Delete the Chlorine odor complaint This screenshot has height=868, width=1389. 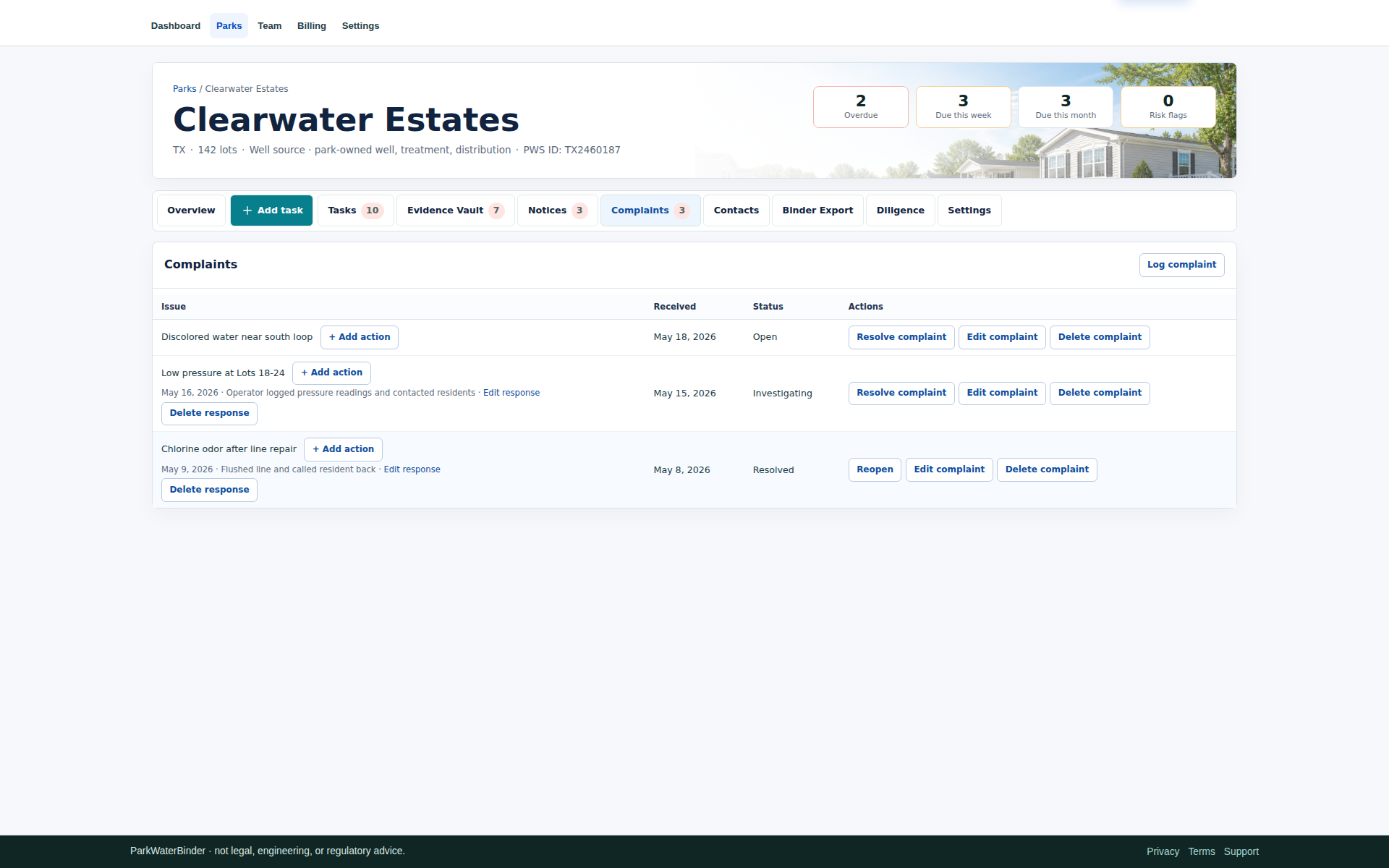[1047, 469]
